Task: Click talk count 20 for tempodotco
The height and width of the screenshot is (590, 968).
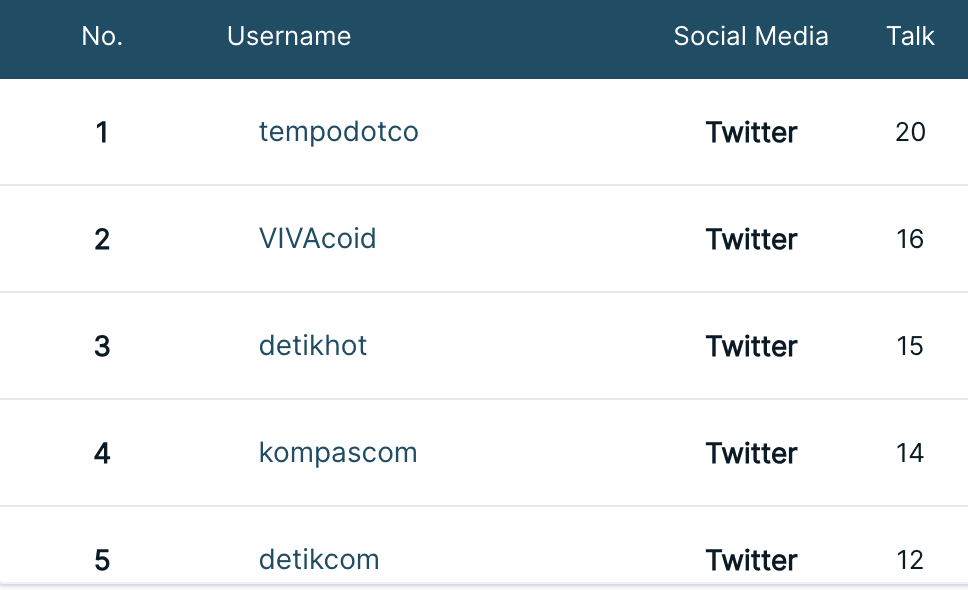Action: pyautogui.click(x=911, y=132)
